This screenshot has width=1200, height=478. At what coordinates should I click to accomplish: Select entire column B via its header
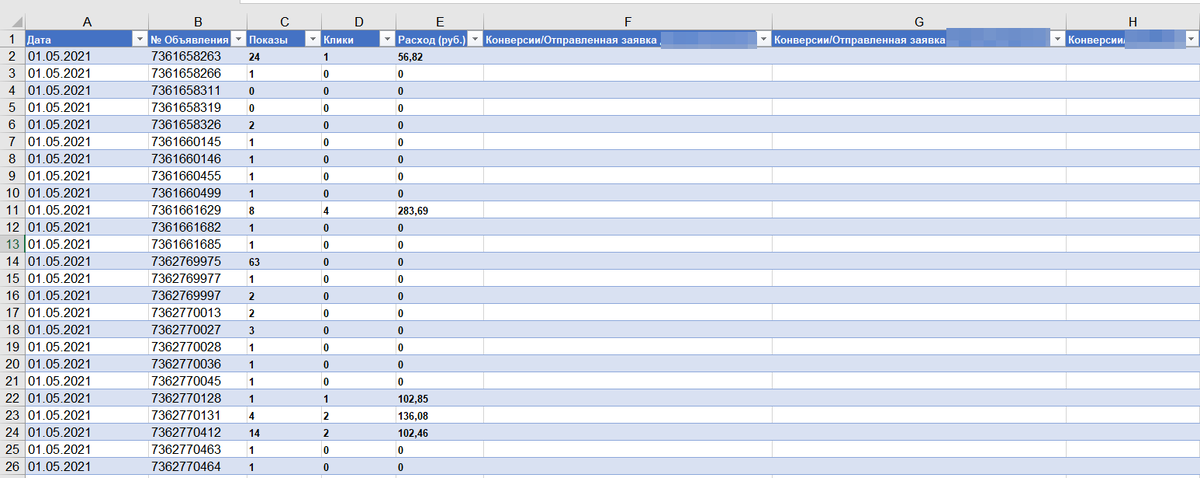[x=197, y=21]
